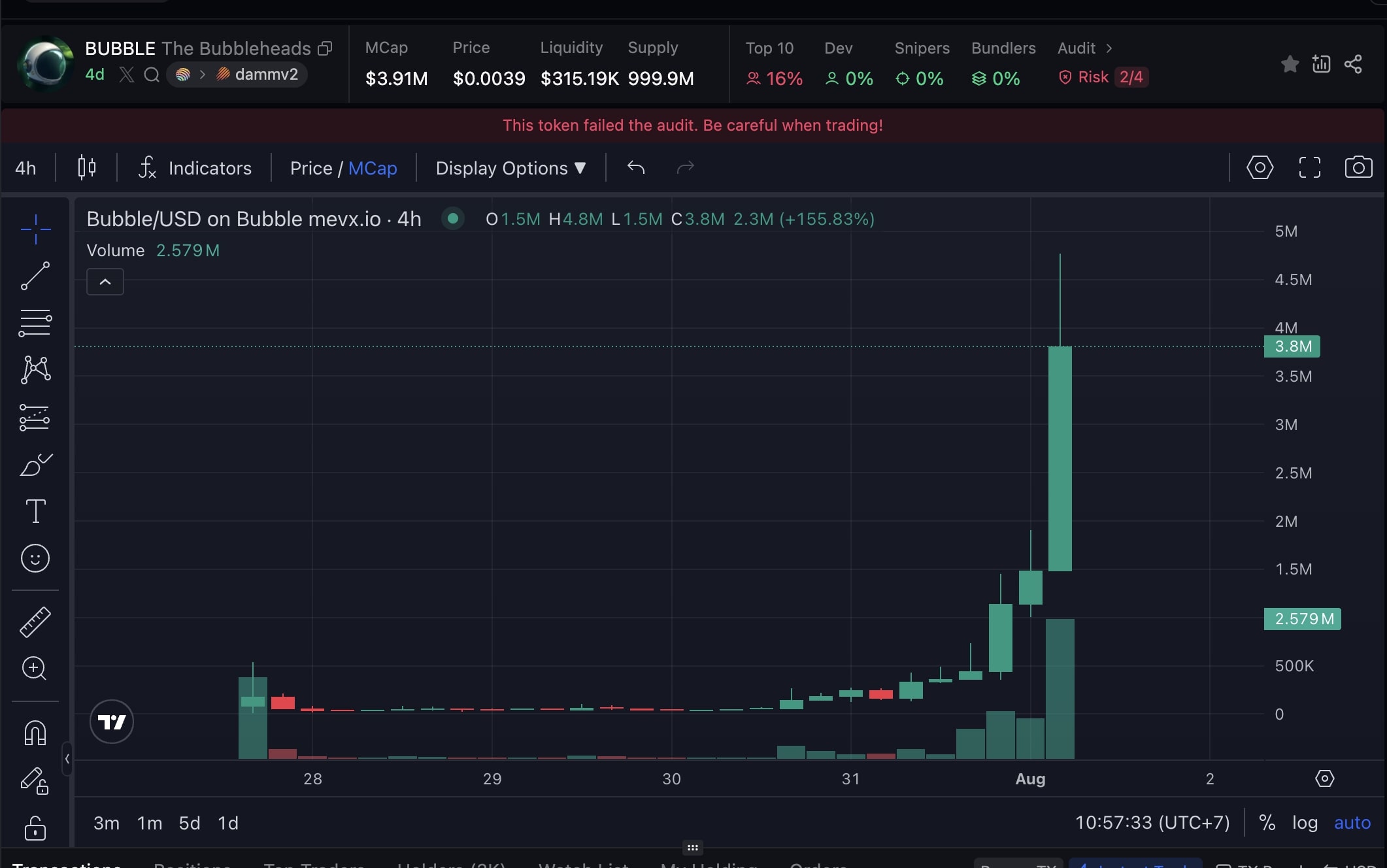The width and height of the screenshot is (1387, 868).
Task: Click the Dev 0% value
Action: coord(849,78)
